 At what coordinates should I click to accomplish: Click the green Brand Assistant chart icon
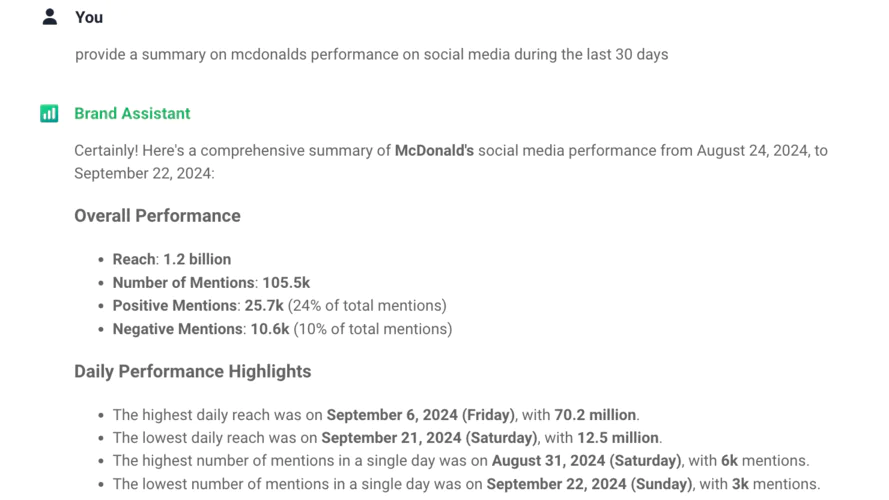point(49,114)
